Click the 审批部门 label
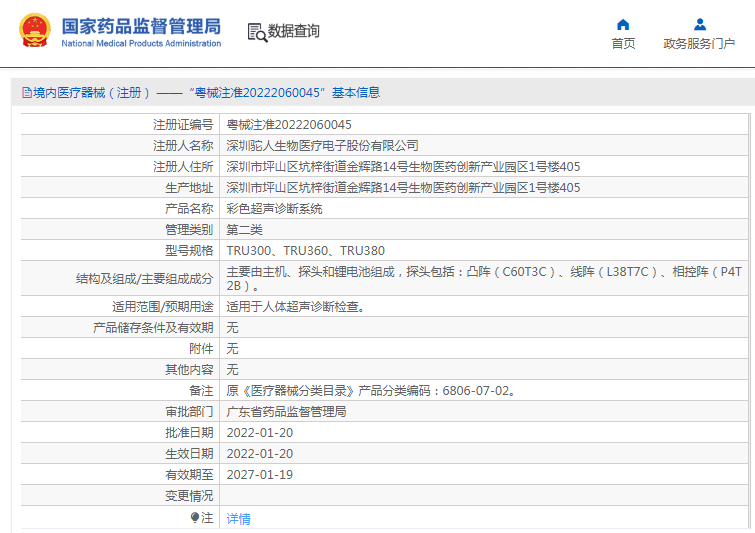Viewport: 755px width, 533px height. pyautogui.click(x=189, y=412)
